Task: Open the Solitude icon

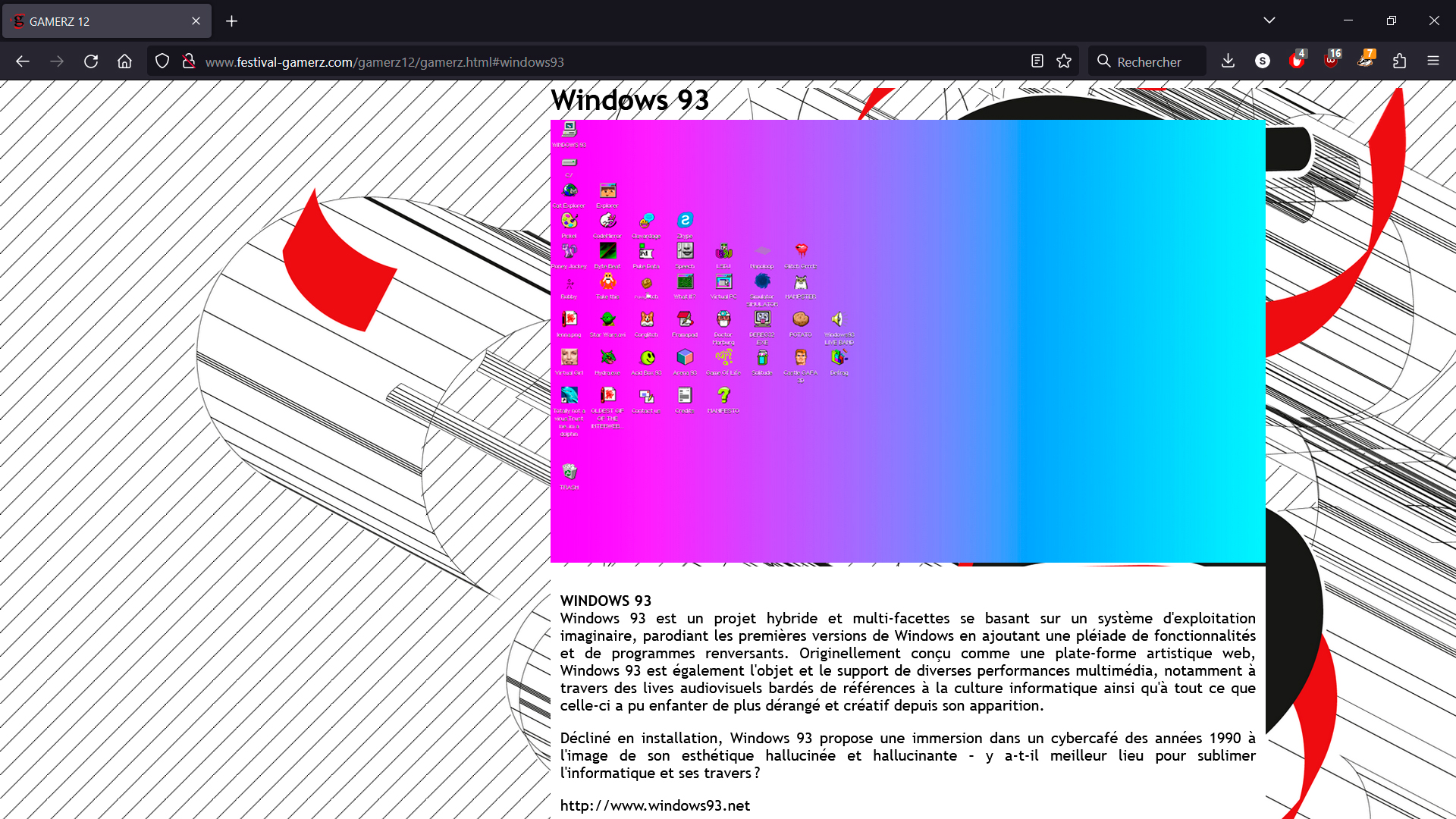Action: click(x=762, y=358)
